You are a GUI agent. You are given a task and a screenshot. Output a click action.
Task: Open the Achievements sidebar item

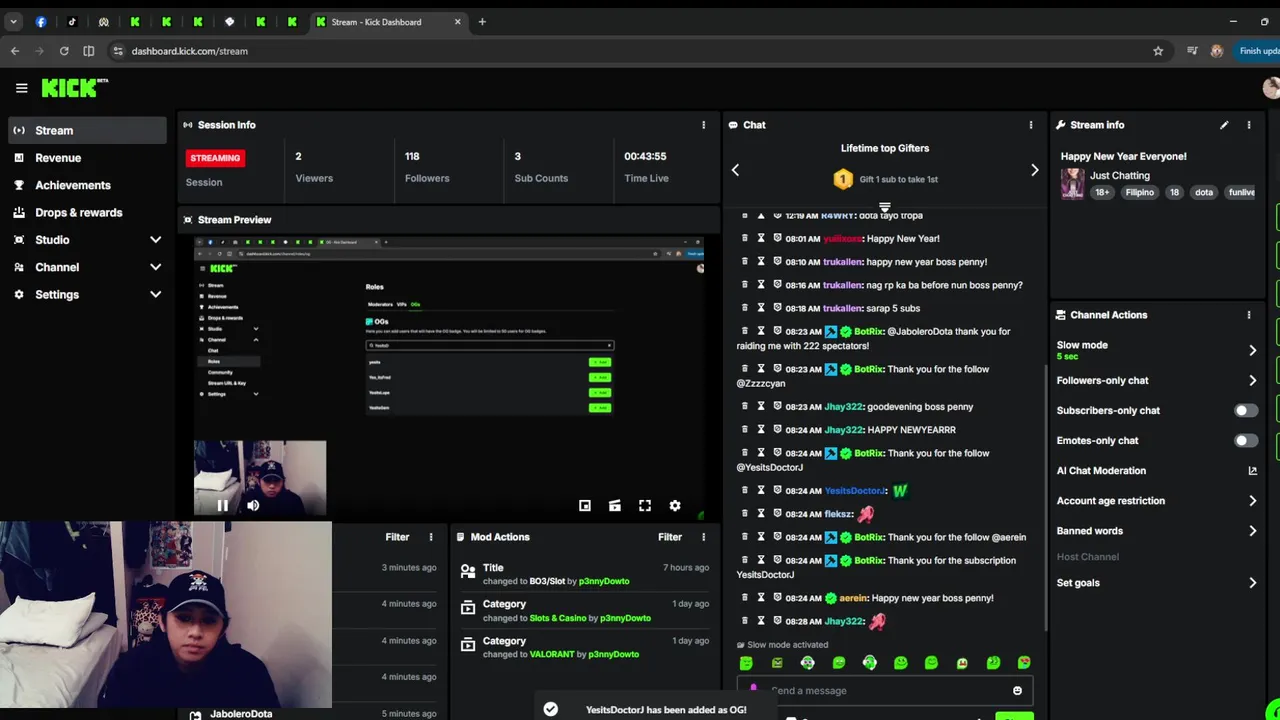pyautogui.click(x=88, y=185)
